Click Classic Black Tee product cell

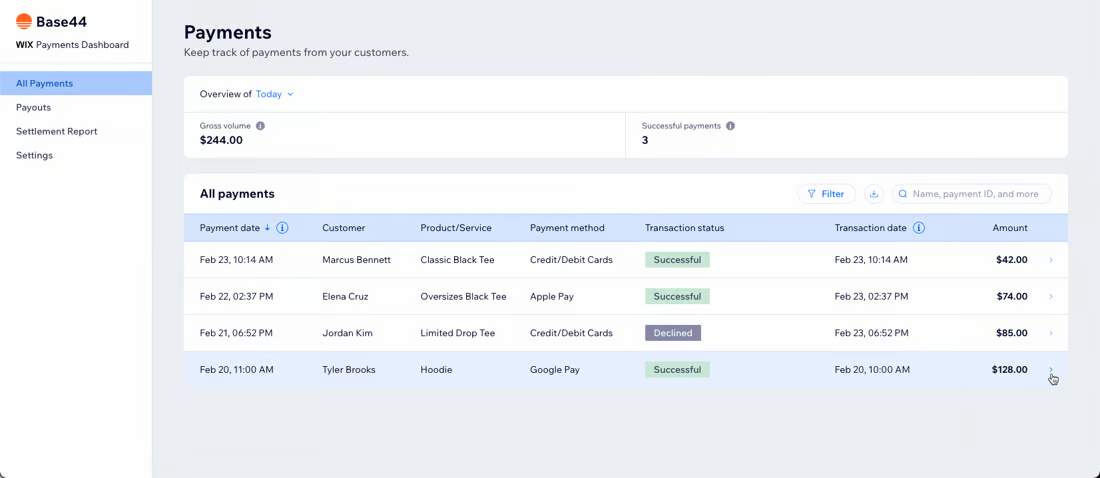point(457,260)
